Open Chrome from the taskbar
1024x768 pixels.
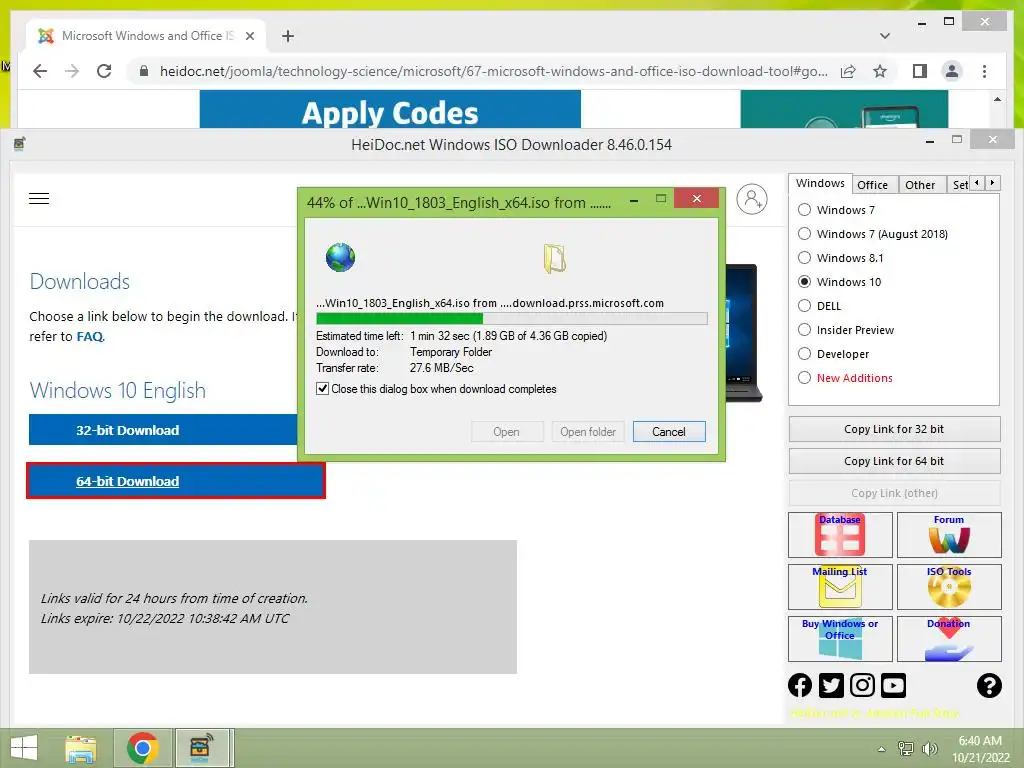click(x=142, y=748)
